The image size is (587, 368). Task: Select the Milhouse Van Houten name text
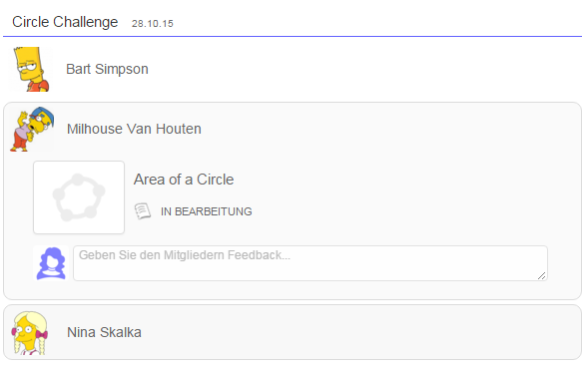(134, 129)
